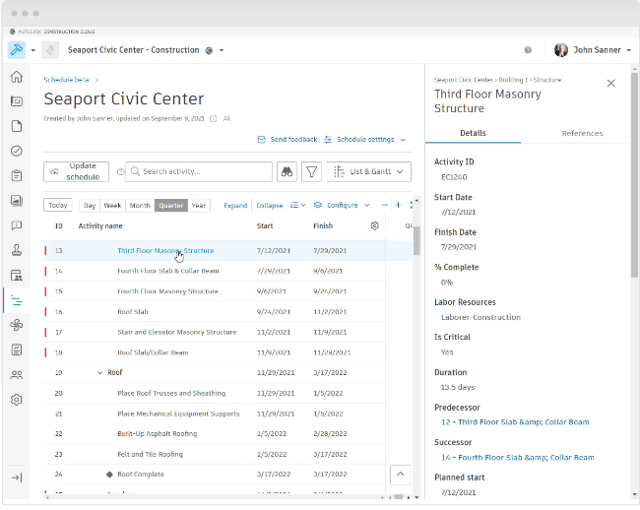Open the Configure dropdown
This screenshot has height=510, width=640.
[x=342, y=205]
